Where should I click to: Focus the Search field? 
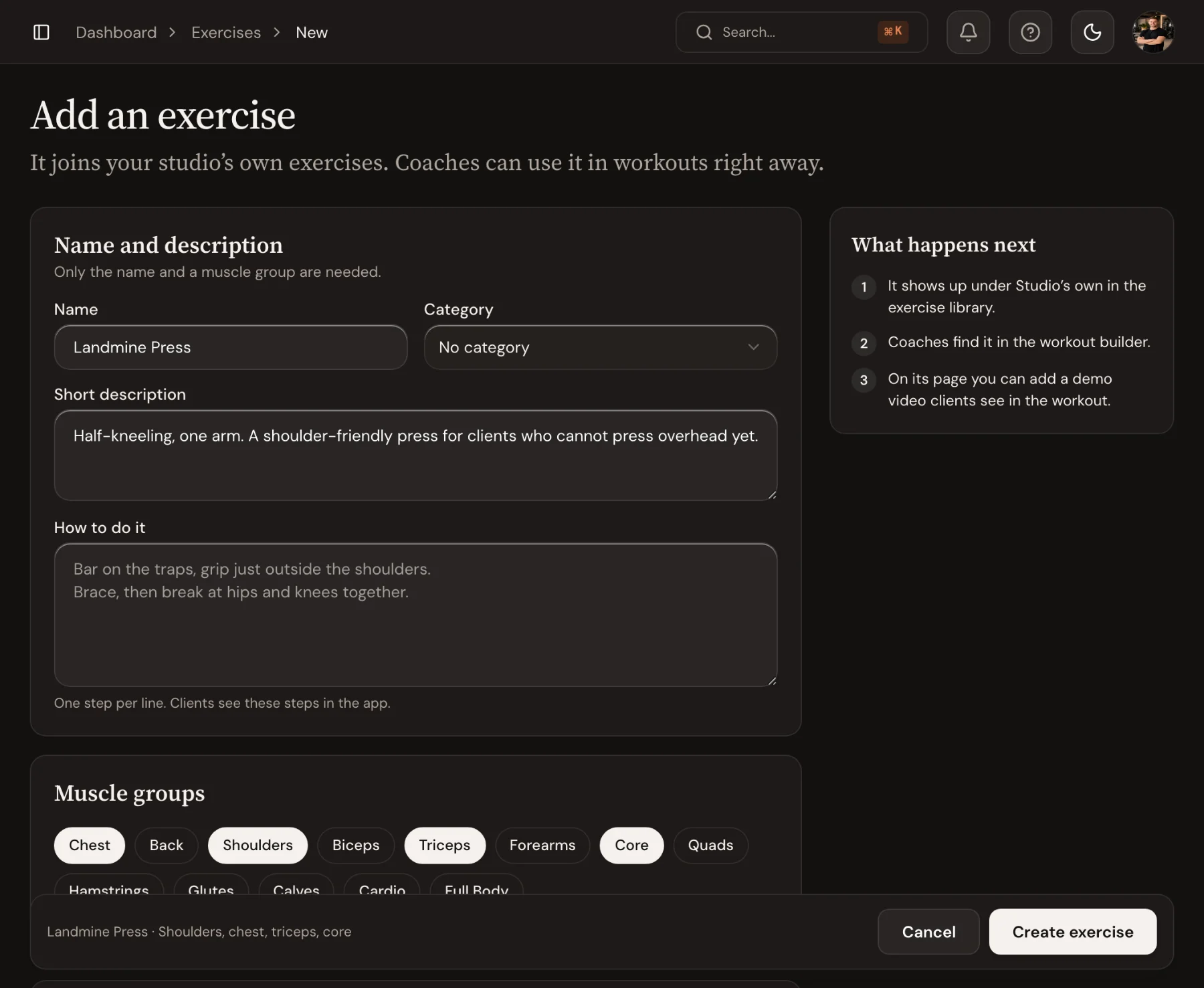pos(801,32)
